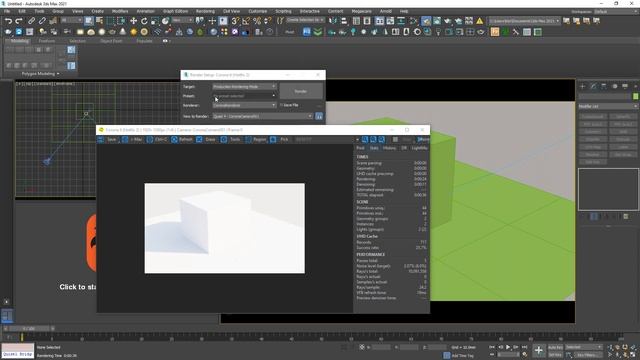Click the Render button in Render Setup
640x360 pixels.
[301, 91]
